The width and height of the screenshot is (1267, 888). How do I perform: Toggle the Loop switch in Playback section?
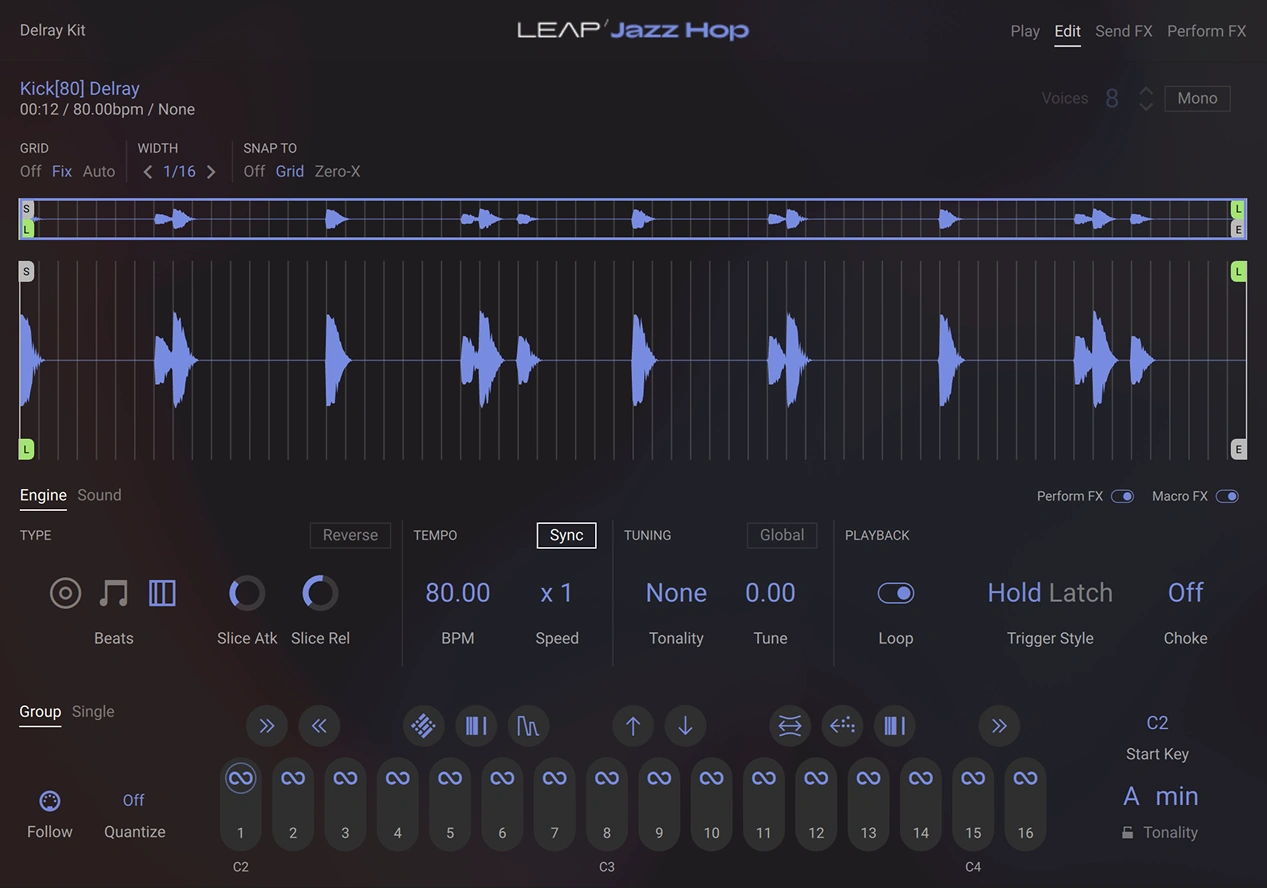[895, 592]
